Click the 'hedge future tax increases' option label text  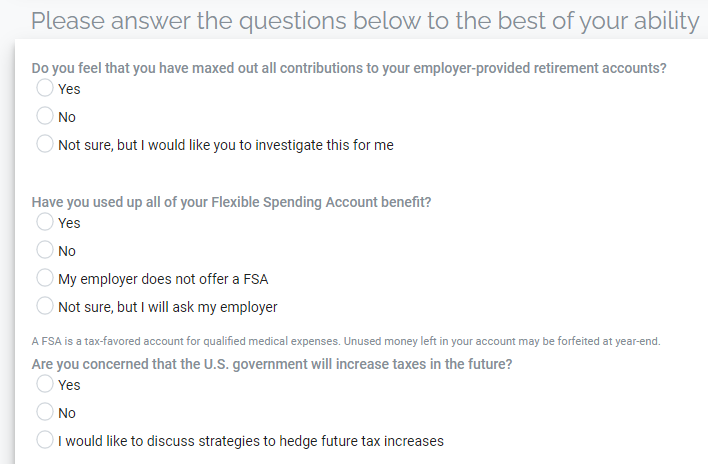pyautogui.click(x=251, y=441)
